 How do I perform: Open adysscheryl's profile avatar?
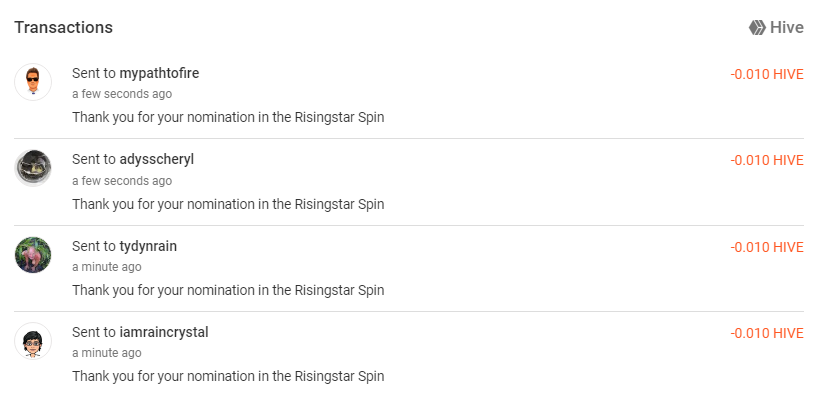click(x=33, y=168)
